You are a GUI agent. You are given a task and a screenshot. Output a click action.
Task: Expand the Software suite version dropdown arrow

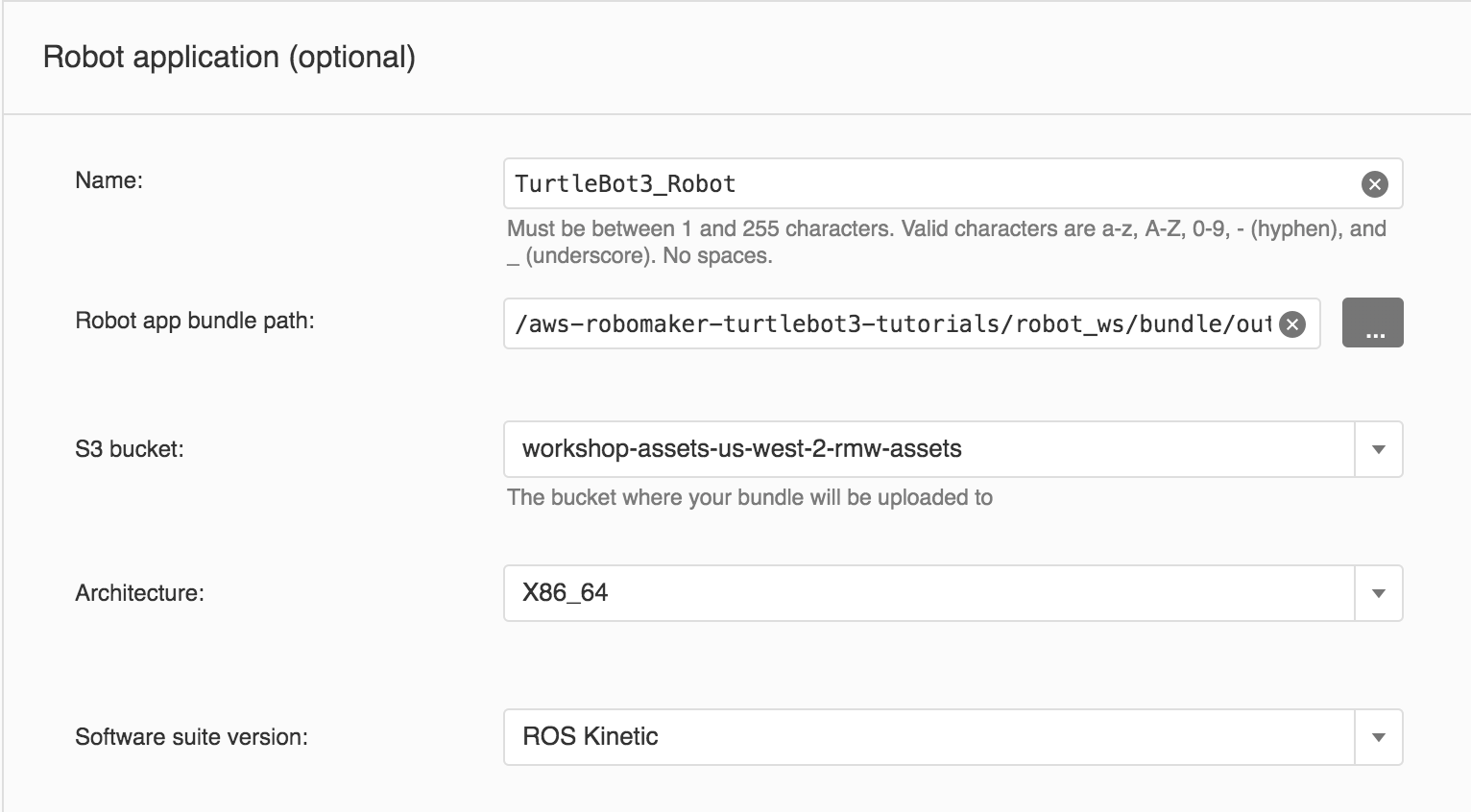1379,737
